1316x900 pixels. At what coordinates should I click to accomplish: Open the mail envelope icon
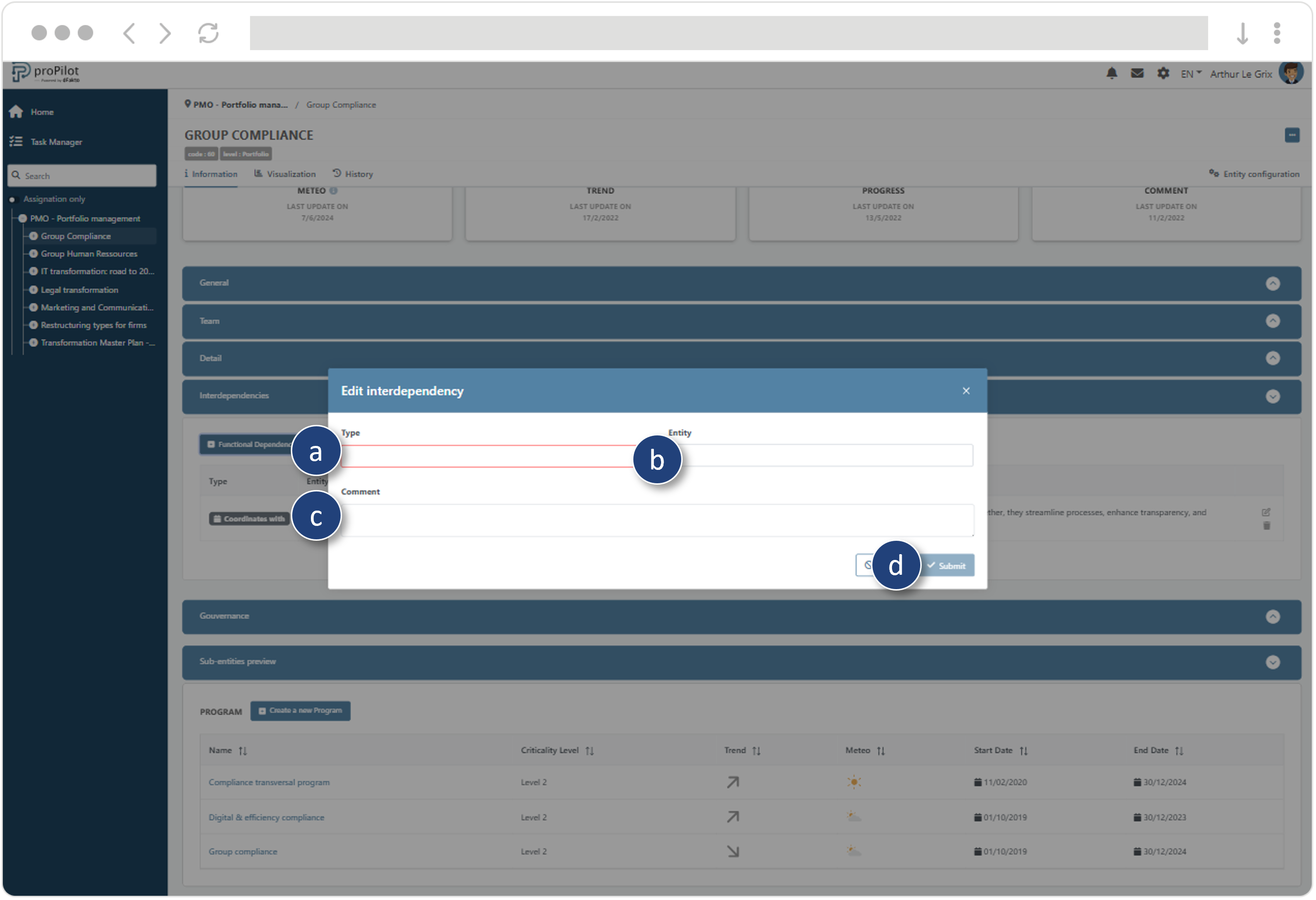1137,74
